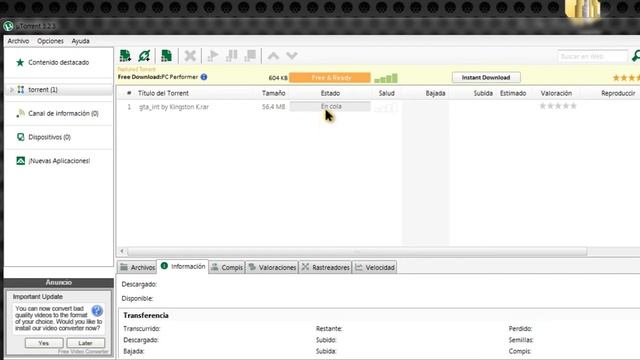
Task: Click the web search input field
Action: [592, 56]
